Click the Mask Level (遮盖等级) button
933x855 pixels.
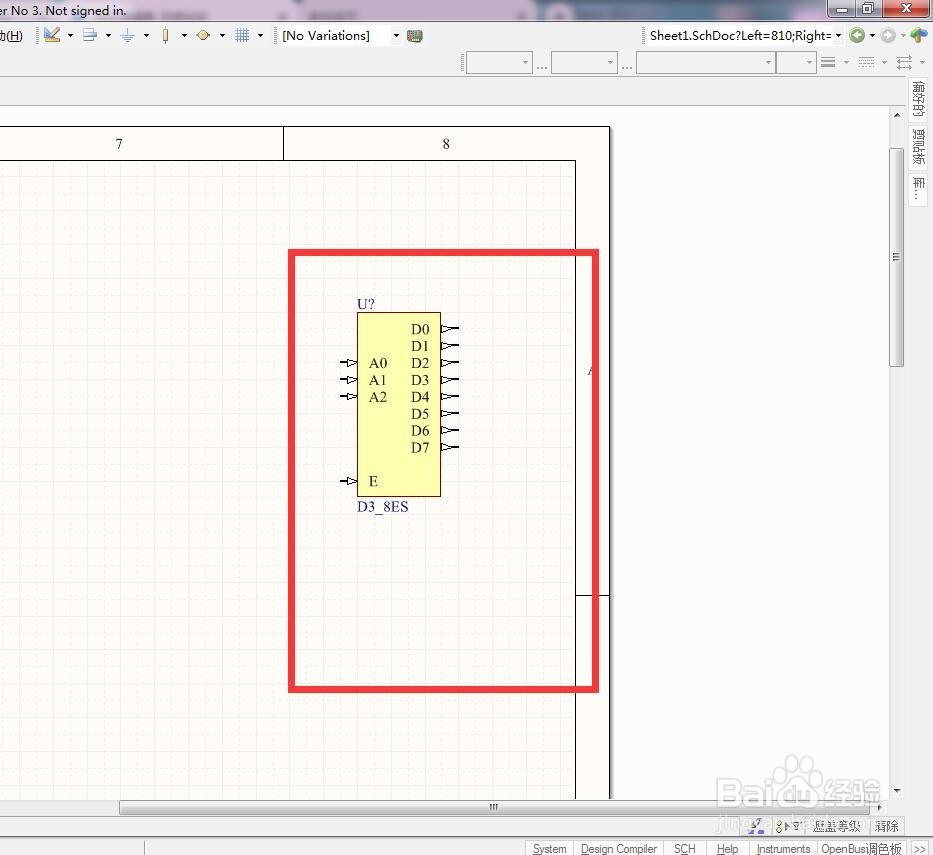click(x=837, y=826)
